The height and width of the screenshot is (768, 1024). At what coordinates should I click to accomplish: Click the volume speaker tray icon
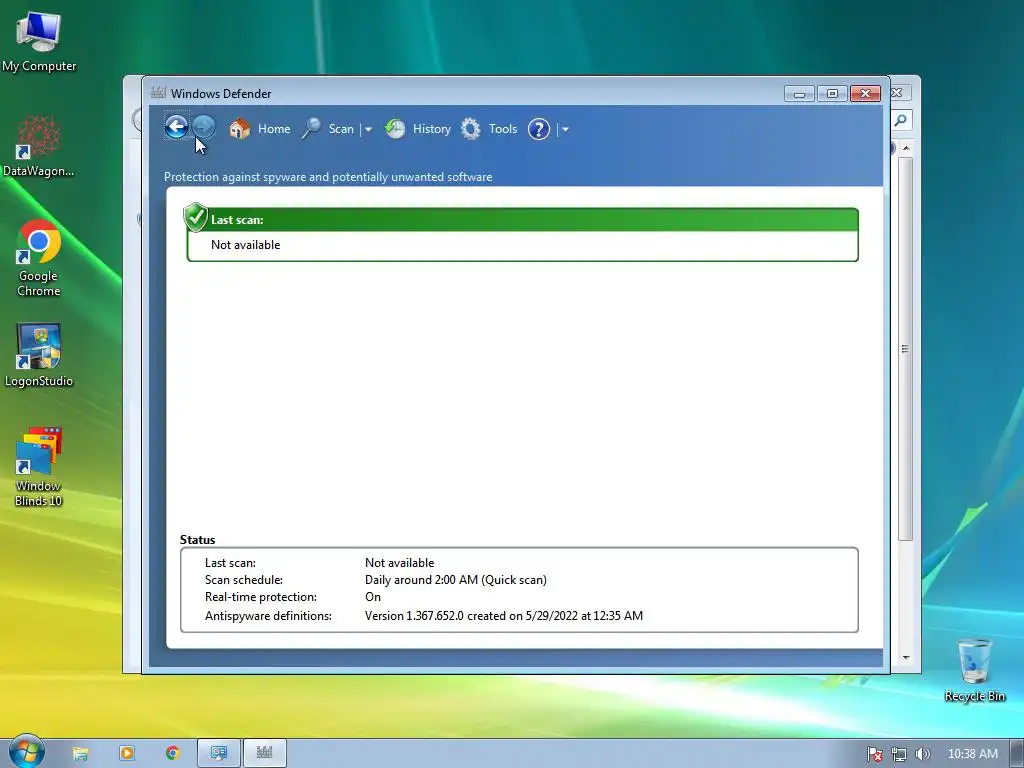[922, 754]
